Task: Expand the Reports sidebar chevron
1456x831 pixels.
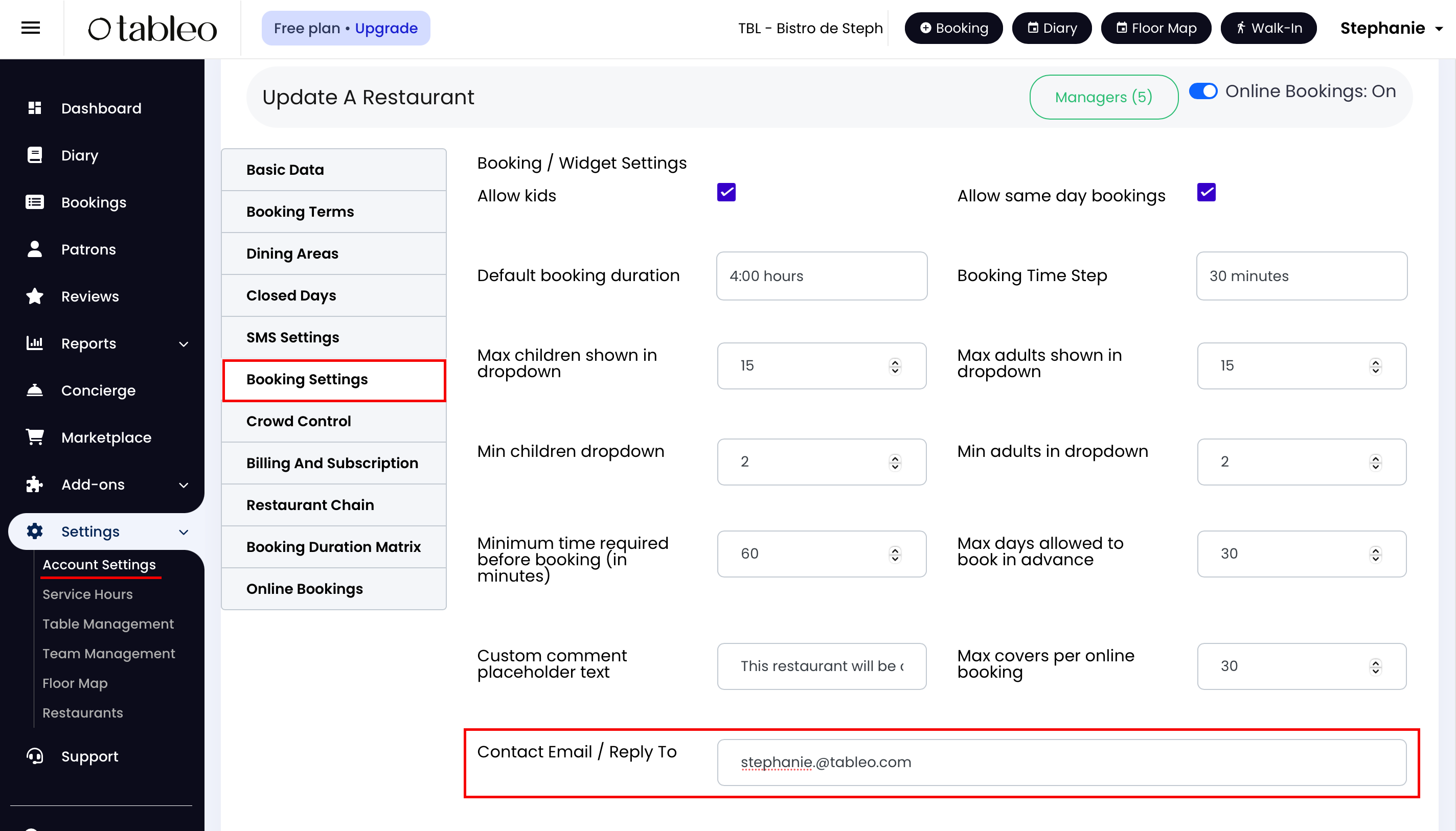Action: point(183,344)
